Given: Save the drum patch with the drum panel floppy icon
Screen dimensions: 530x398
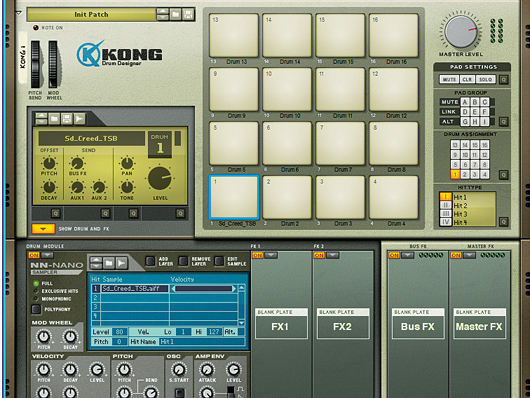Looking at the screenshot, I should pyautogui.click(x=67, y=118).
